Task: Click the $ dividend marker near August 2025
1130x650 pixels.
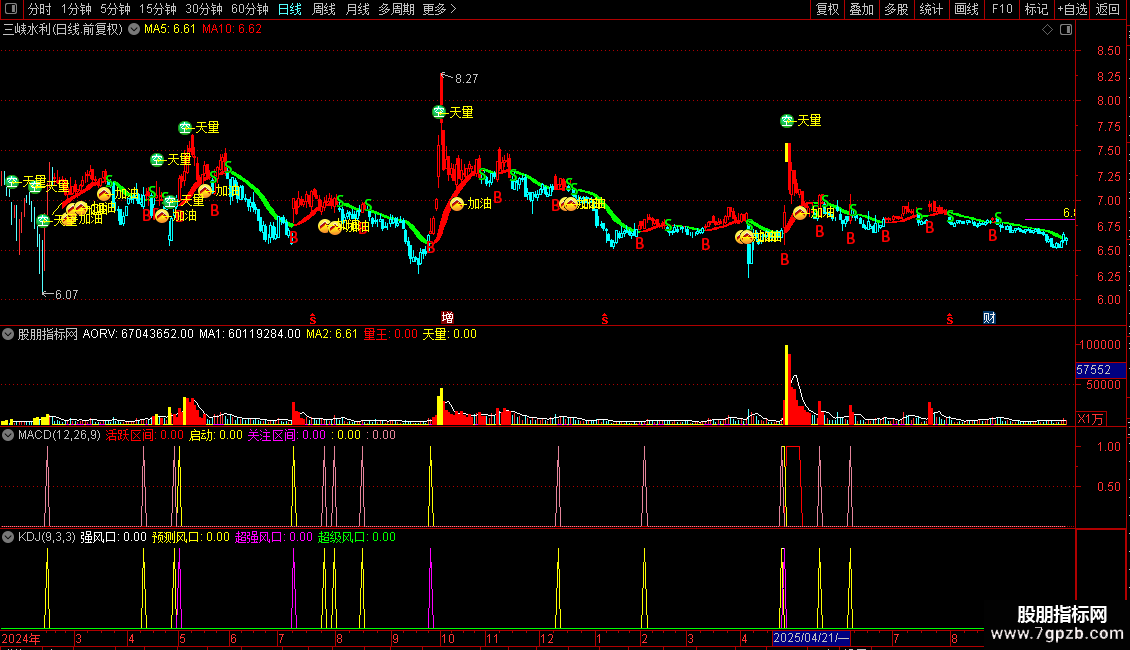Action: click(x=950, y=319)
